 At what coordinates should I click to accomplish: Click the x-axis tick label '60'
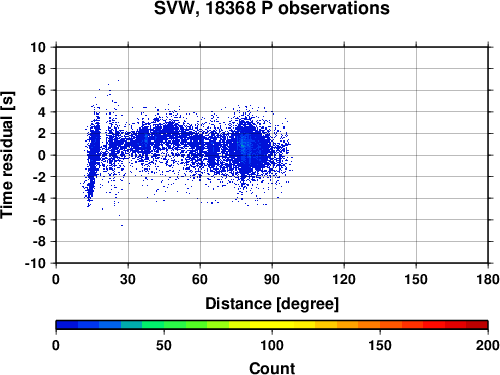[x=200, y=279]
